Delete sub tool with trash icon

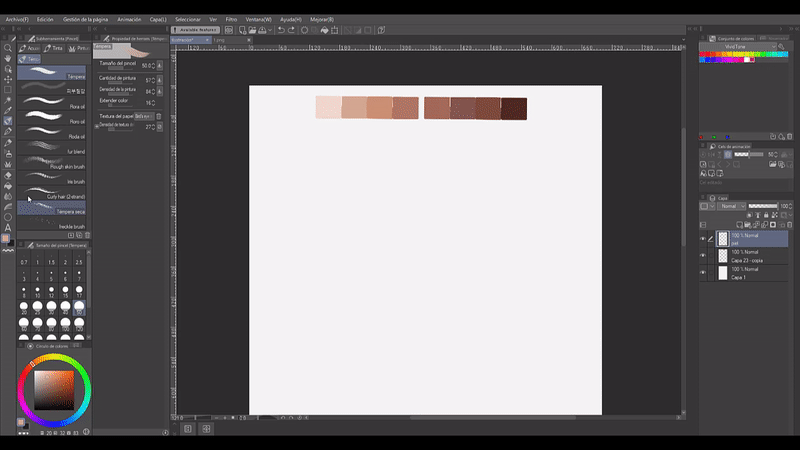coord(87,235)
